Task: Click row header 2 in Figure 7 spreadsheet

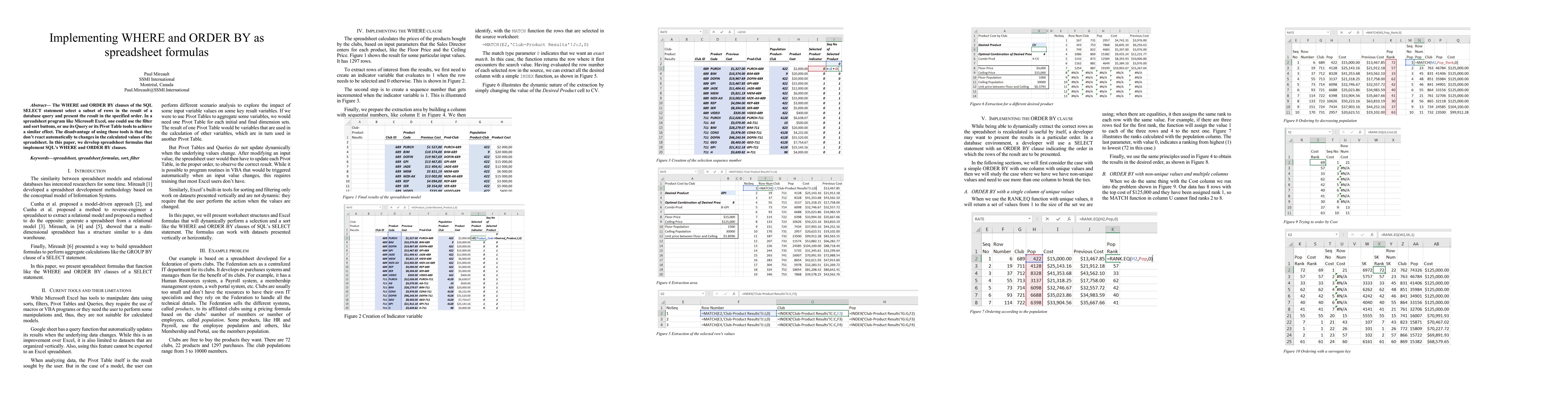Action: pos(976,259)
